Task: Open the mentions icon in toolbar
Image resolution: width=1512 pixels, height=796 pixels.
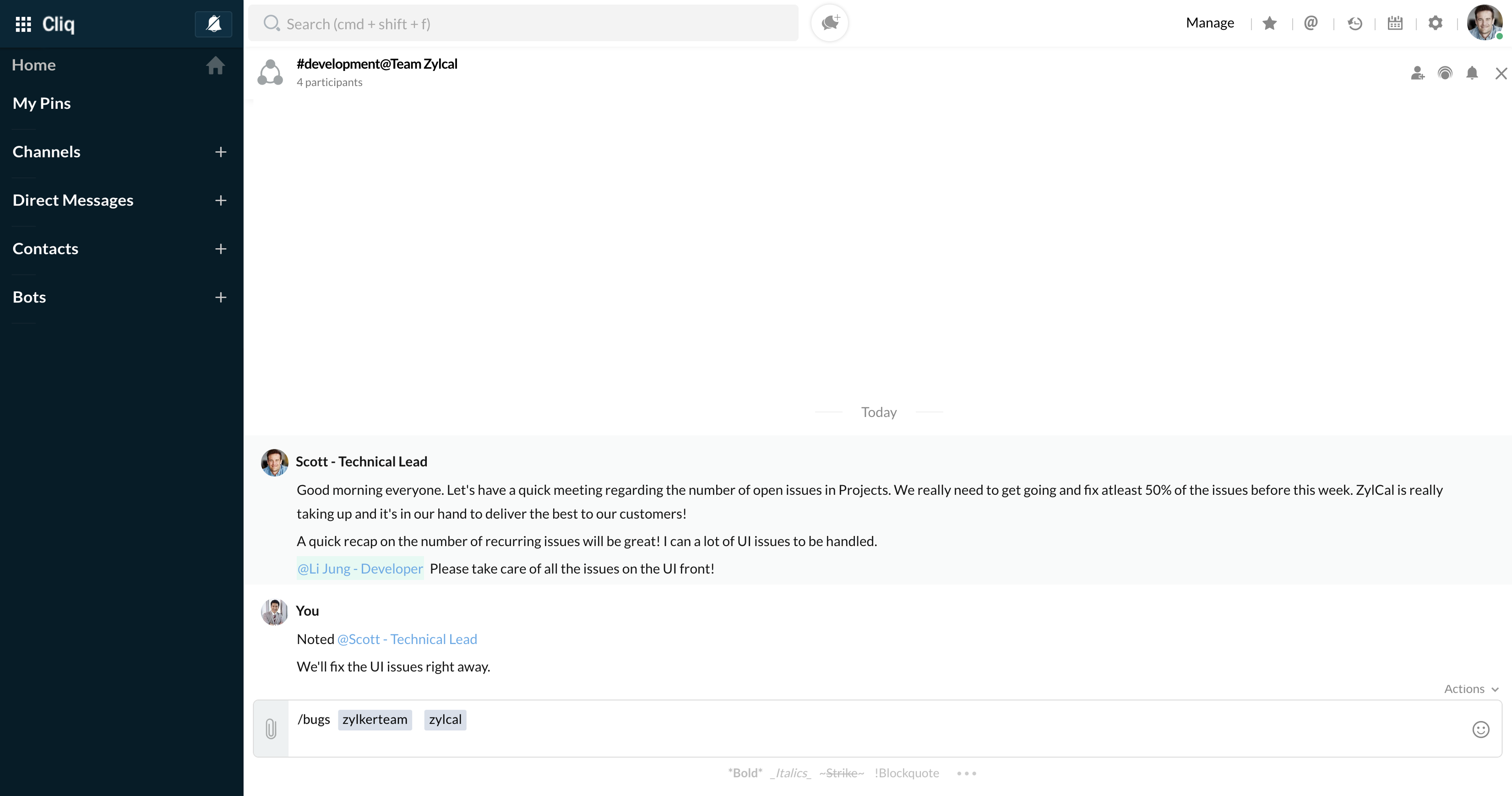Action: click(x=1312, y=23)
